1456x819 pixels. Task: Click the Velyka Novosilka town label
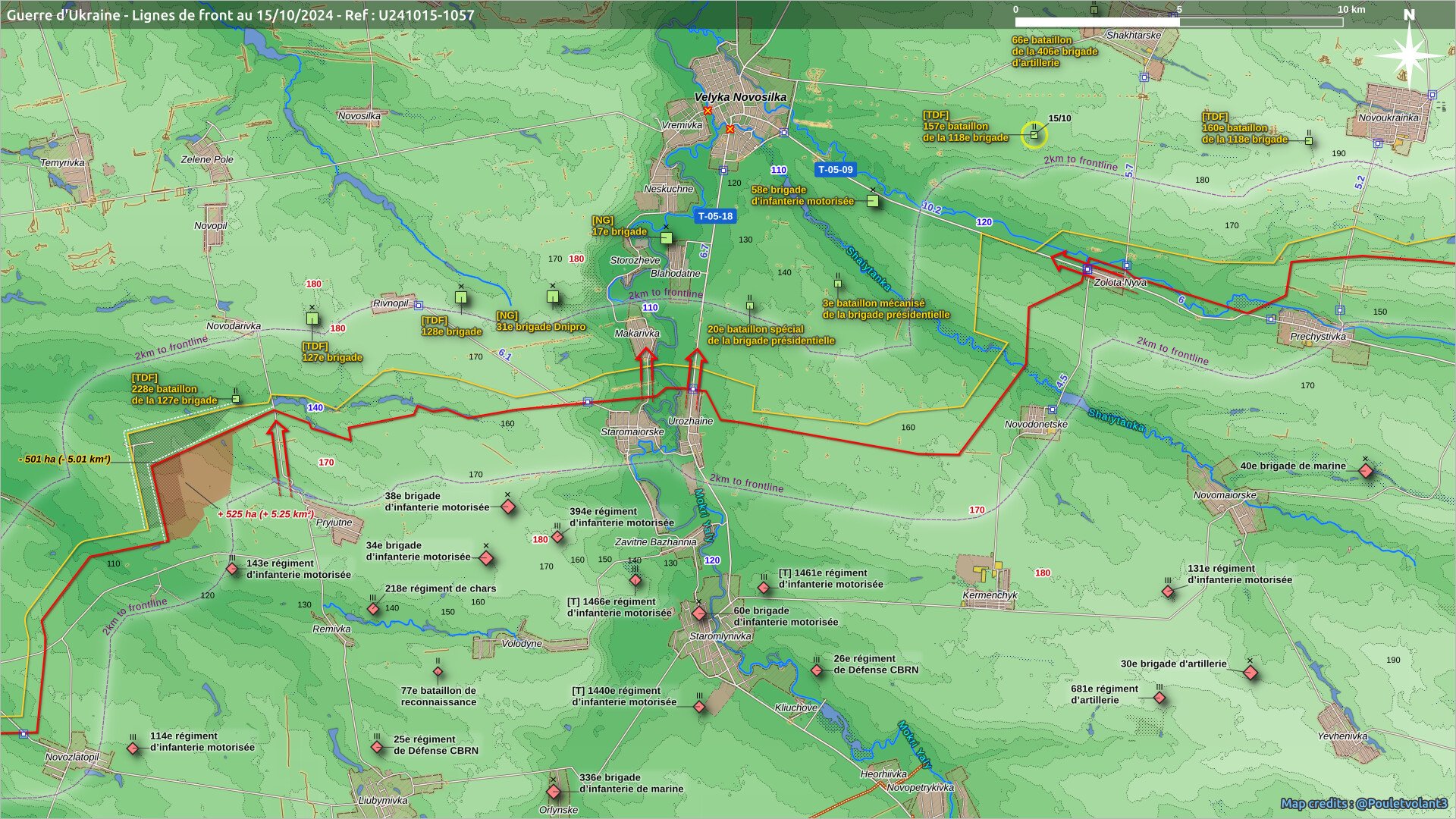(x=740, y=97)
